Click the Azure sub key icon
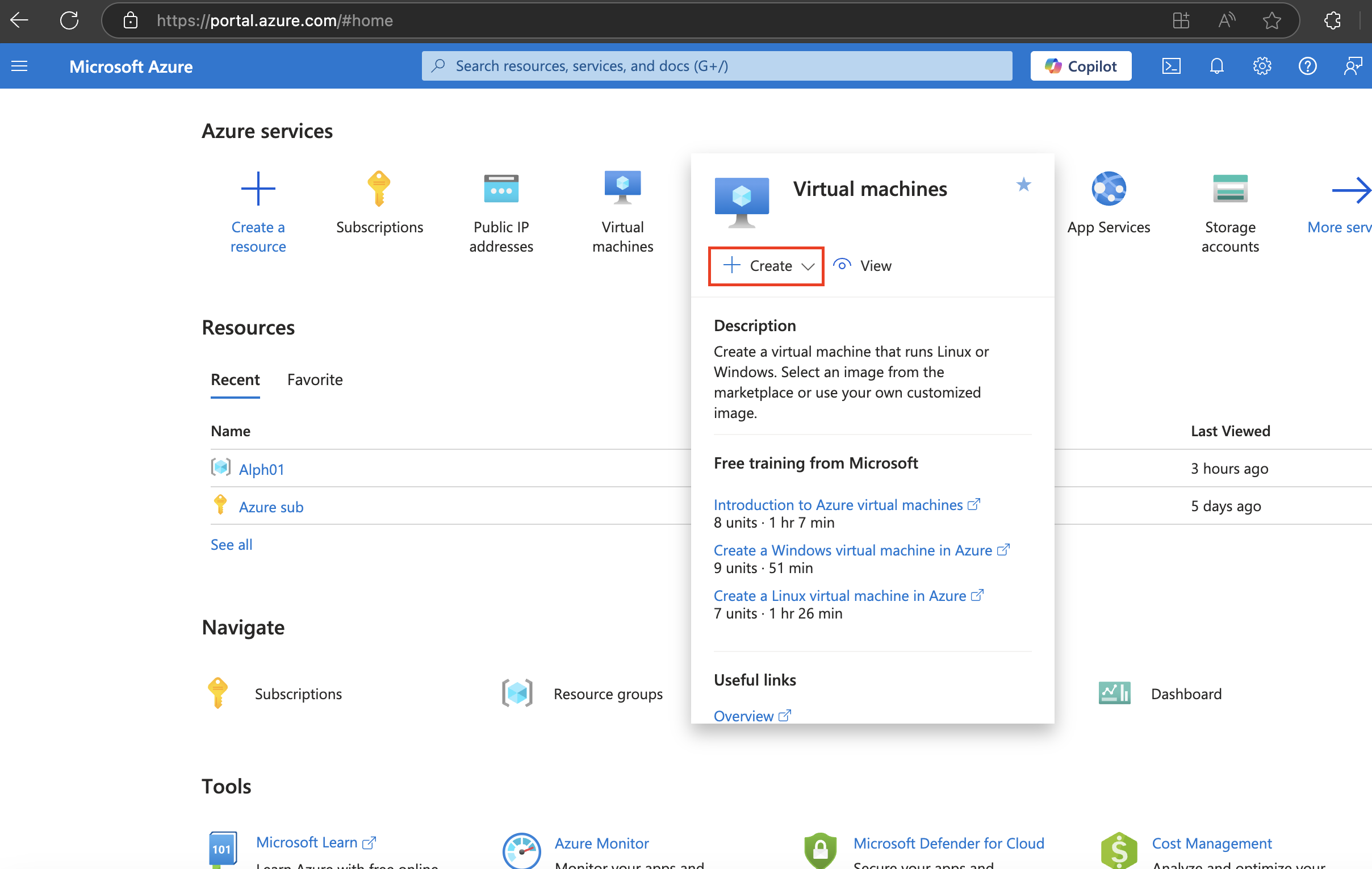The width and height of the screenshot is (1372, 869). coord(220,505)
